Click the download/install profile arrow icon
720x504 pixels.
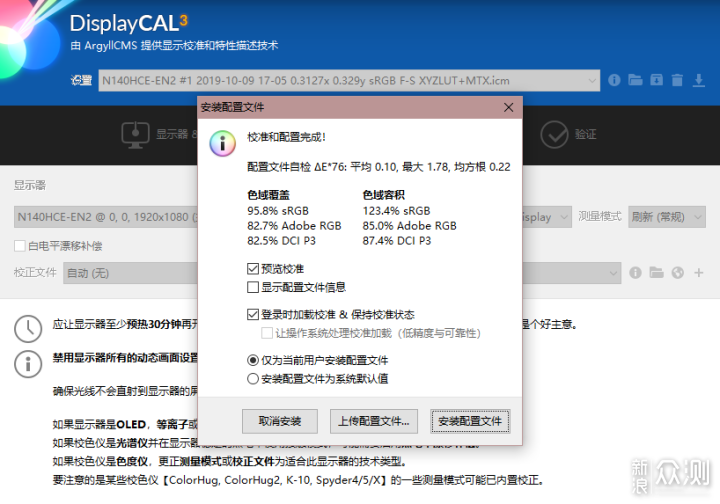pos(698,80)
